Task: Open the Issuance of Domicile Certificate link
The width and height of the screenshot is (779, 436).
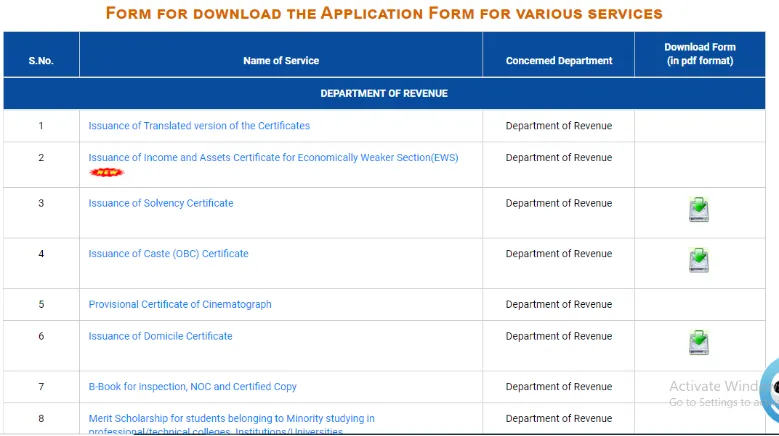Action: [x=160, y=336]
